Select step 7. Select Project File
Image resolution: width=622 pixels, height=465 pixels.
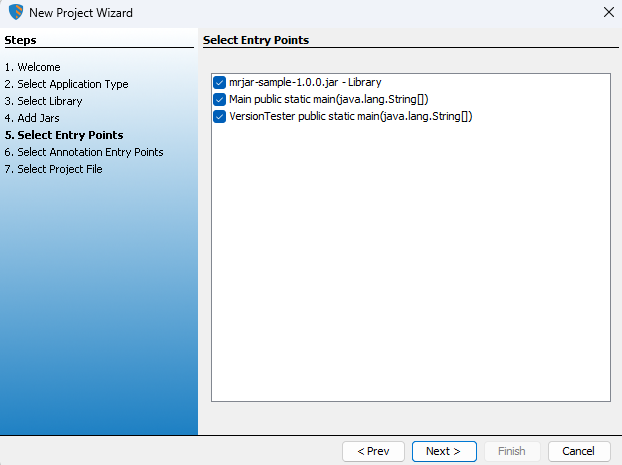pos(54,169)
